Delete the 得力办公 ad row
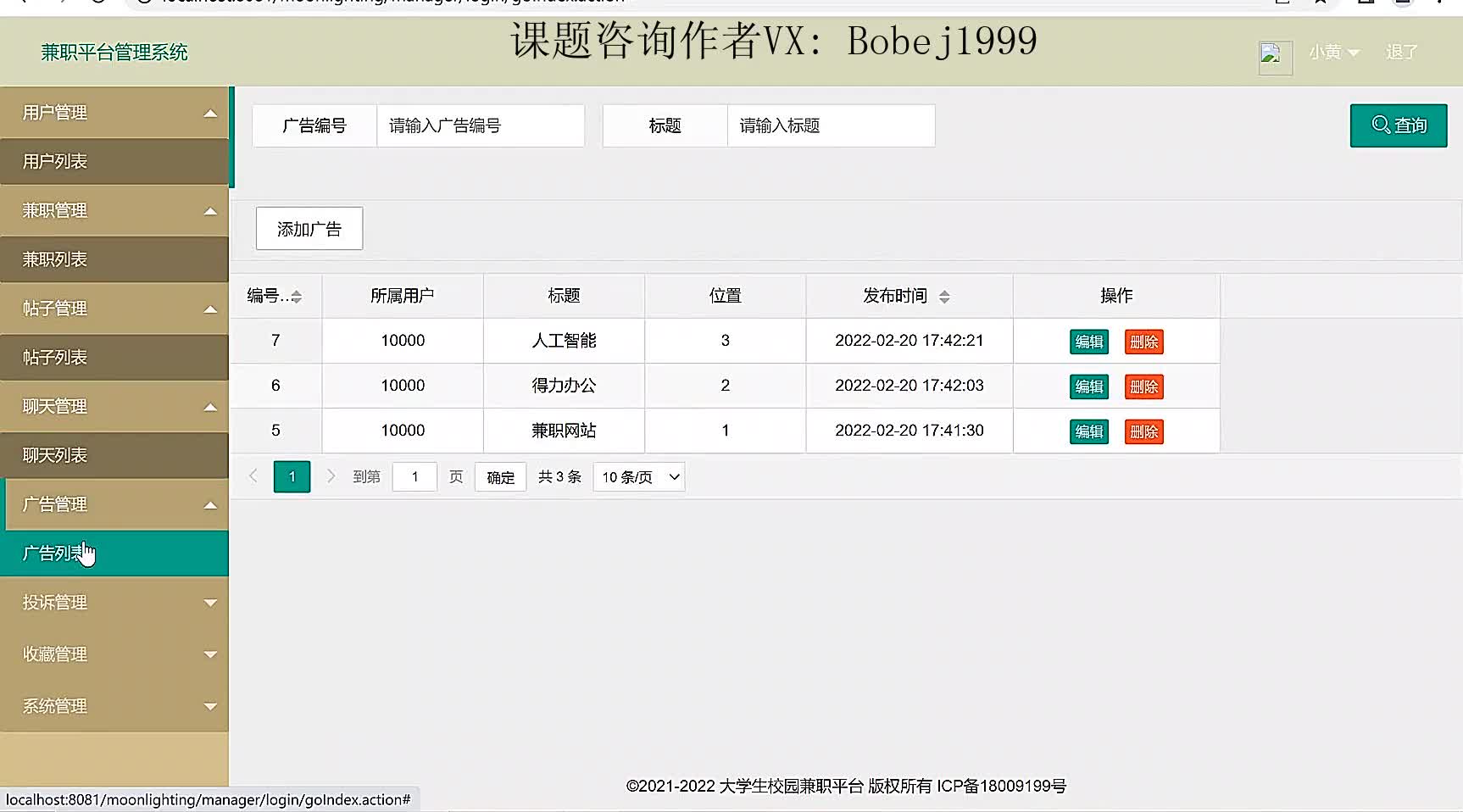 tap(1144, 387)
